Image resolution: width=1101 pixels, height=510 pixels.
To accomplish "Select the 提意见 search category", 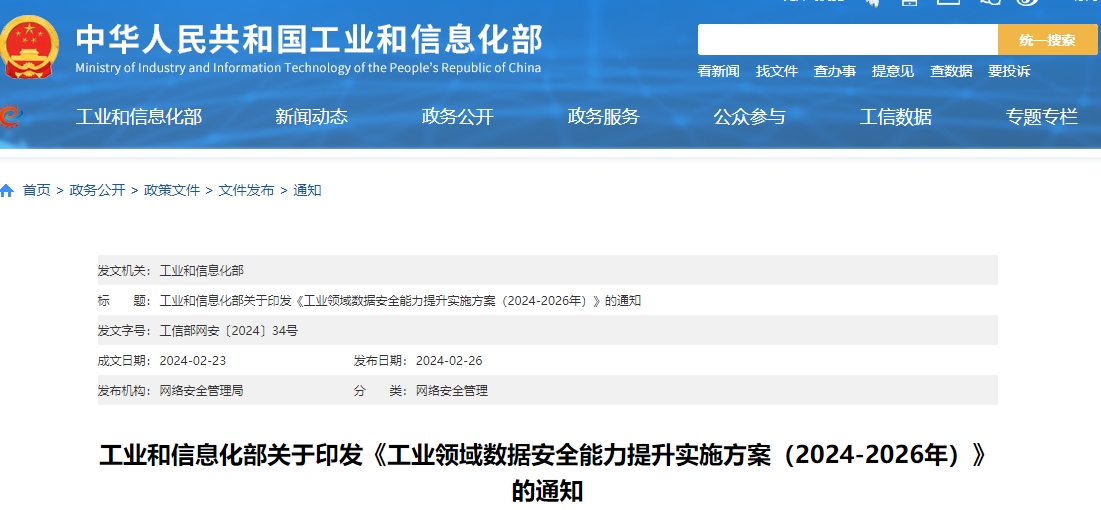I will click(893, 71).
